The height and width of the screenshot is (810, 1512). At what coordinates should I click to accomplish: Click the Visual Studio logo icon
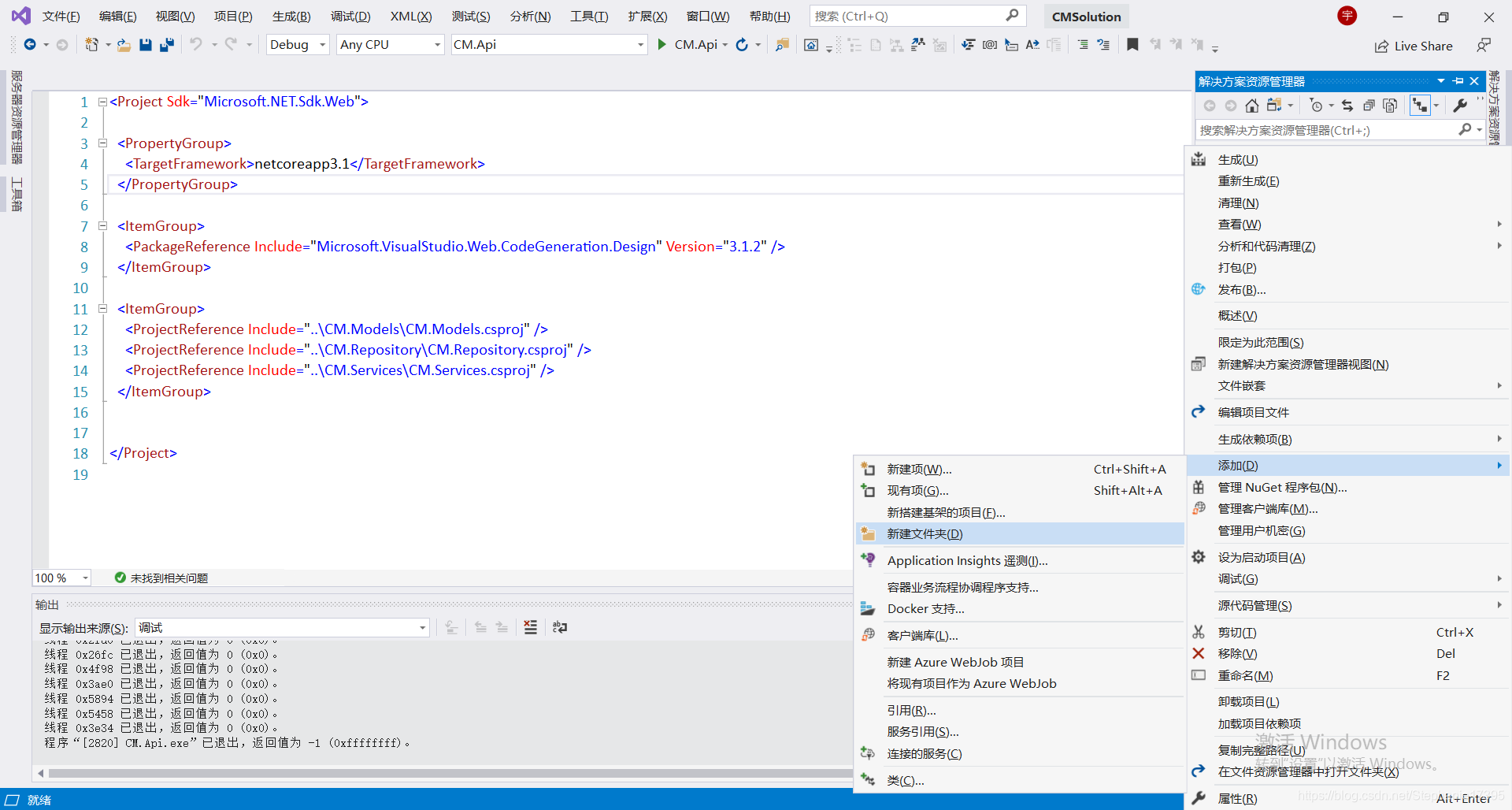click(x=20, y=16)
